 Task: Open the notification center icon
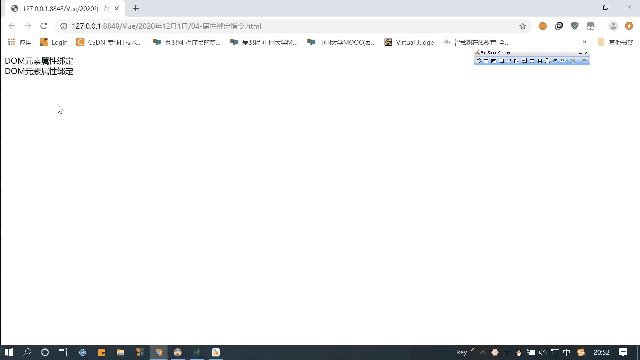click(623, 352)
